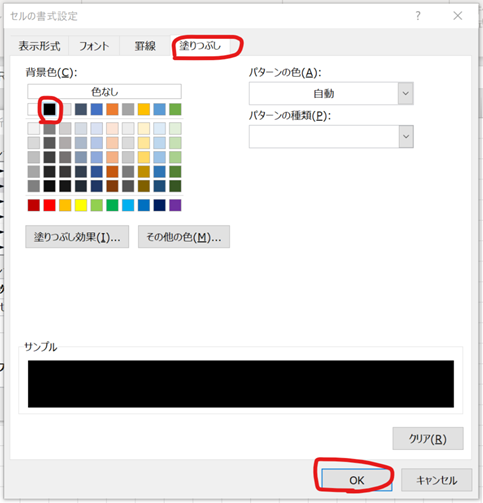Click the クリア button
The height and width of the screenshot is (503, 483).
point(428,439)
